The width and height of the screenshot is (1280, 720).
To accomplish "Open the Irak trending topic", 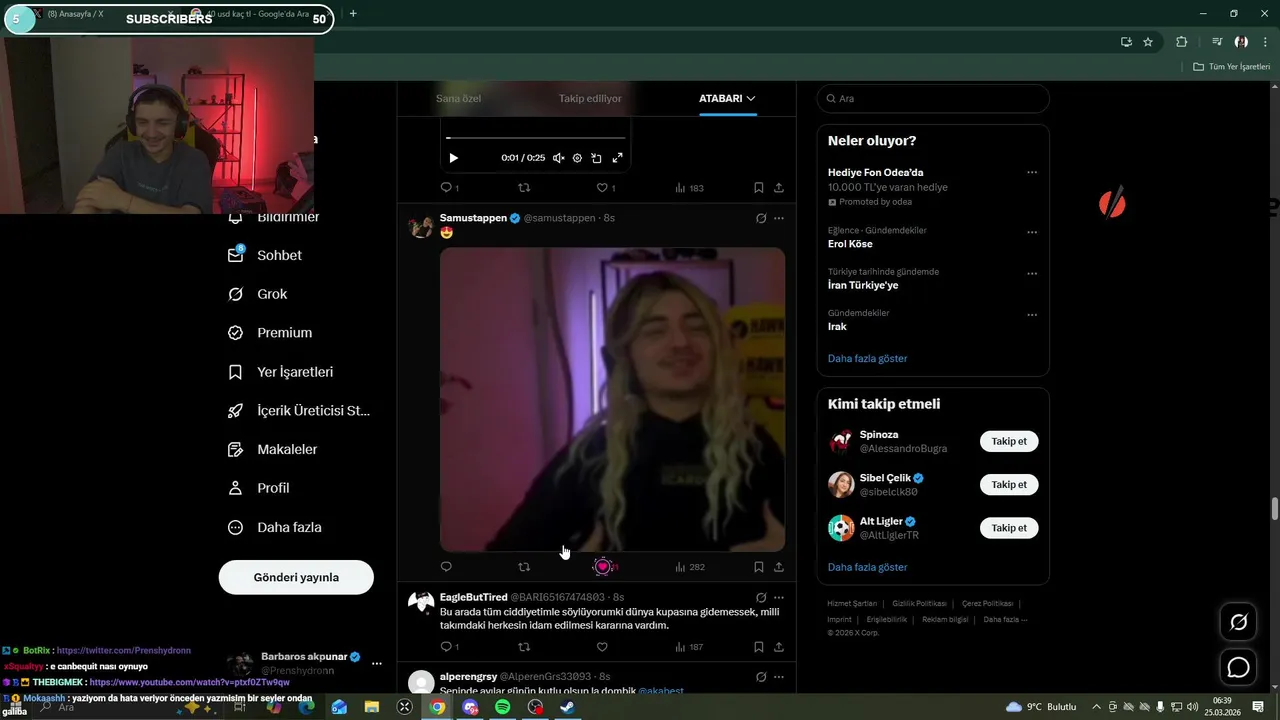I will 837,327.
